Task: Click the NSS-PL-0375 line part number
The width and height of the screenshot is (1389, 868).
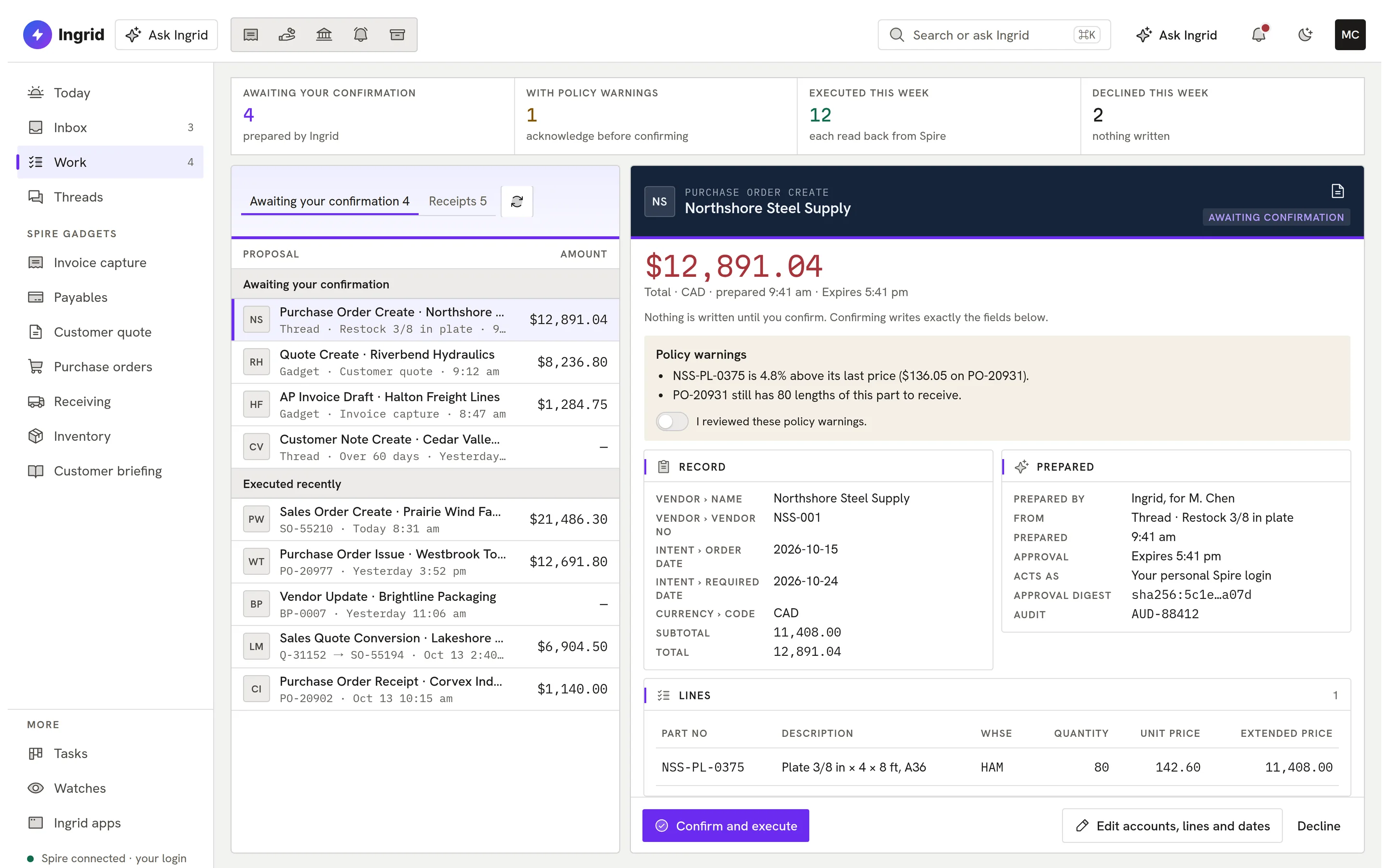Action: (x=703, y=767)
